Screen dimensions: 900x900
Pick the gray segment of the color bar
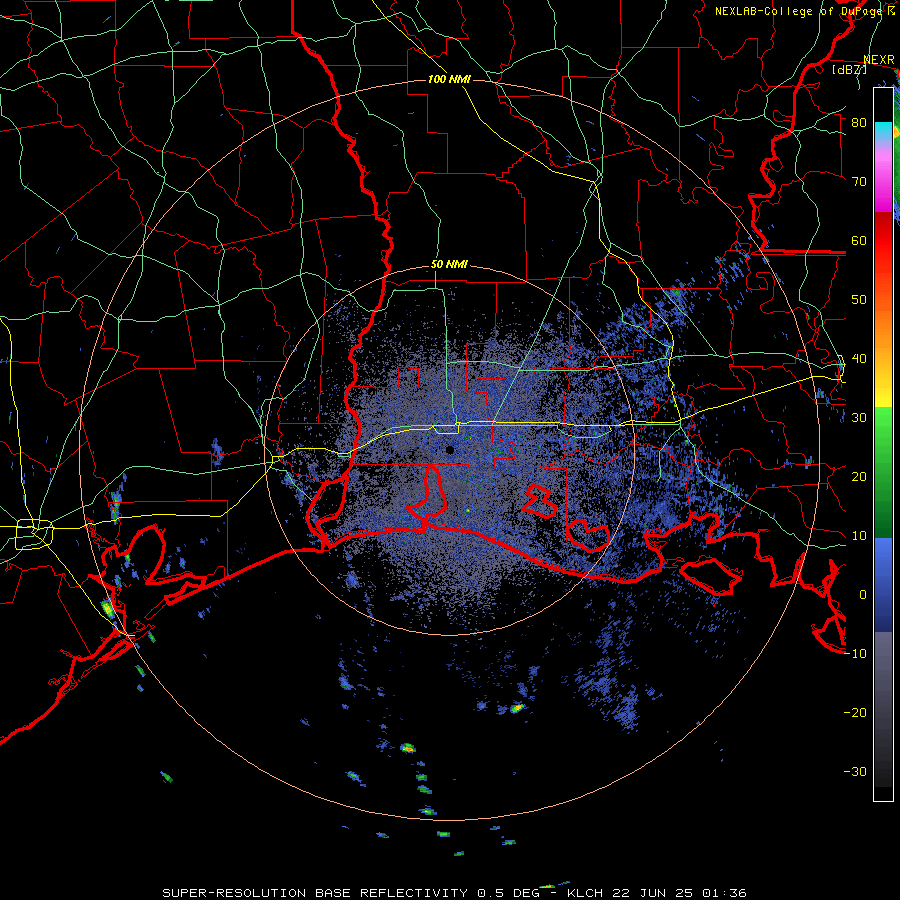[883, 709]
